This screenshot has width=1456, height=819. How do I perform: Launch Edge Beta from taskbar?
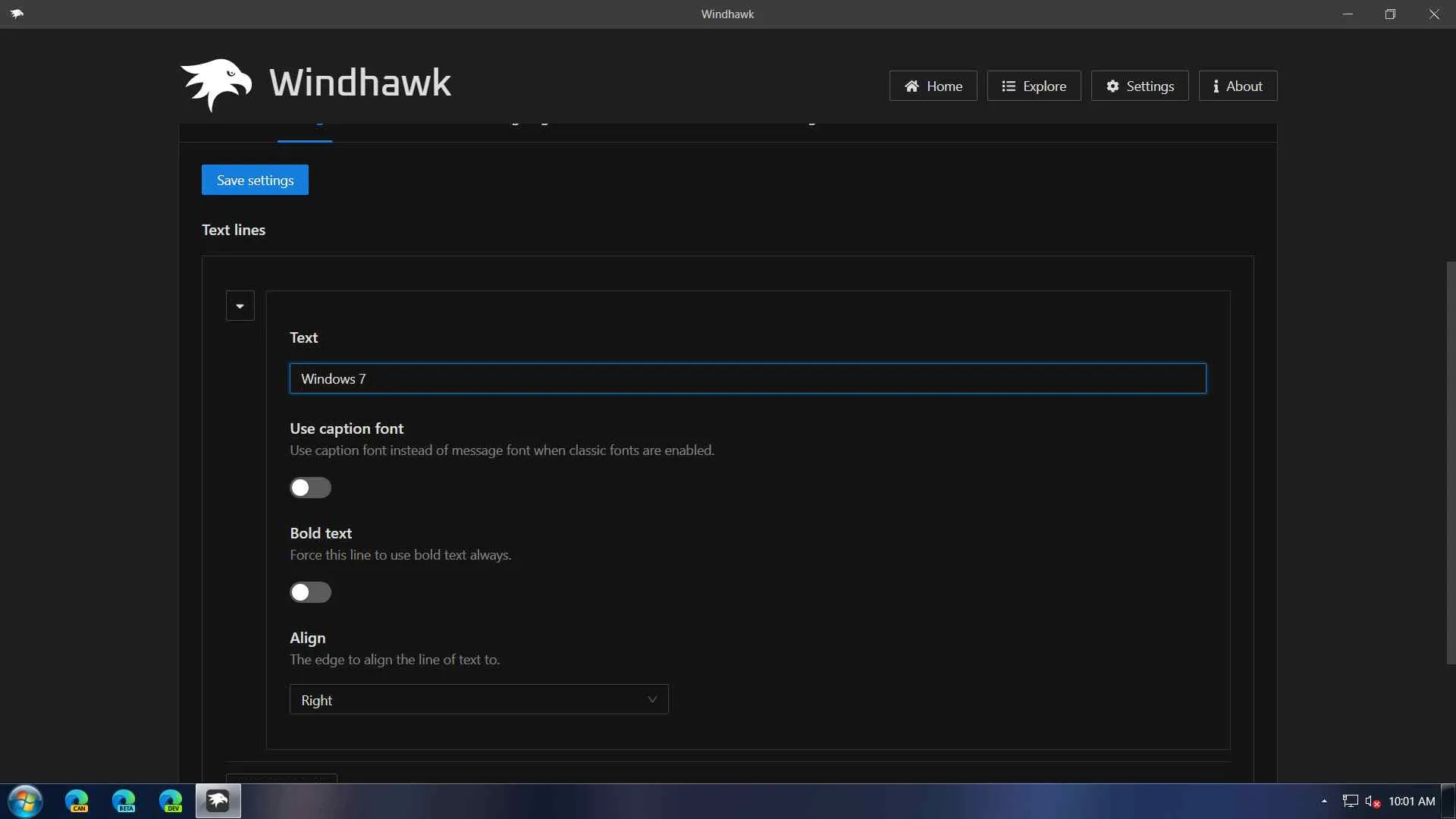(x=124, y=801)
